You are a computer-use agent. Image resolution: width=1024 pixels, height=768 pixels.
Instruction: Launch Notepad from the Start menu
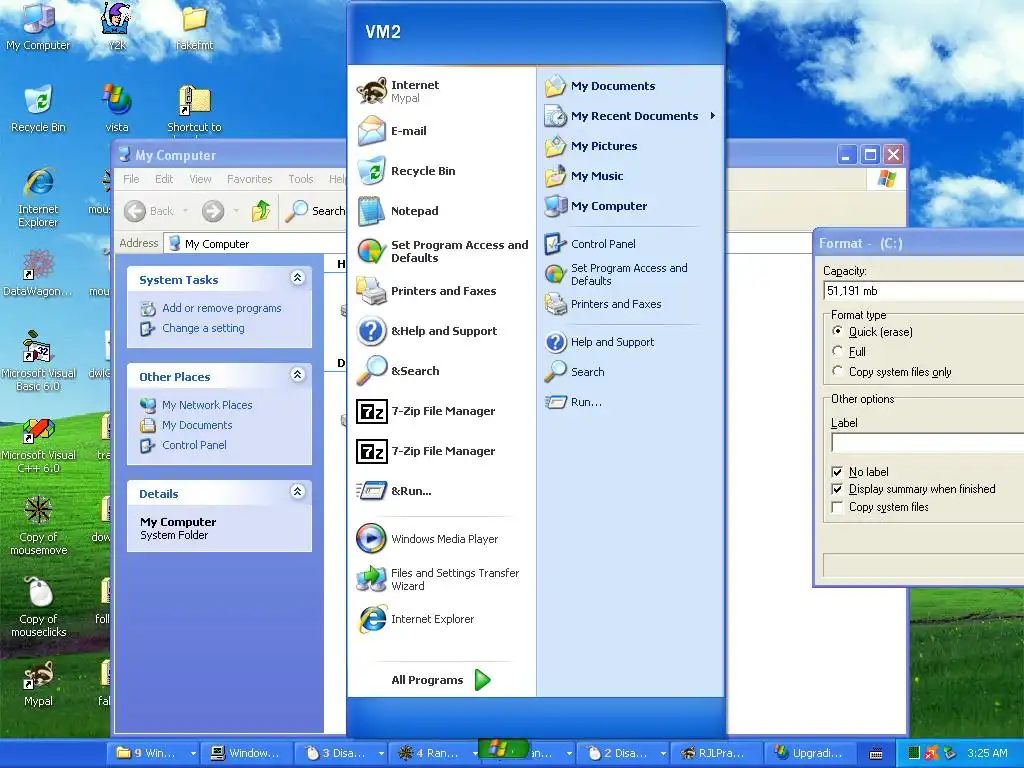point(441,211)
